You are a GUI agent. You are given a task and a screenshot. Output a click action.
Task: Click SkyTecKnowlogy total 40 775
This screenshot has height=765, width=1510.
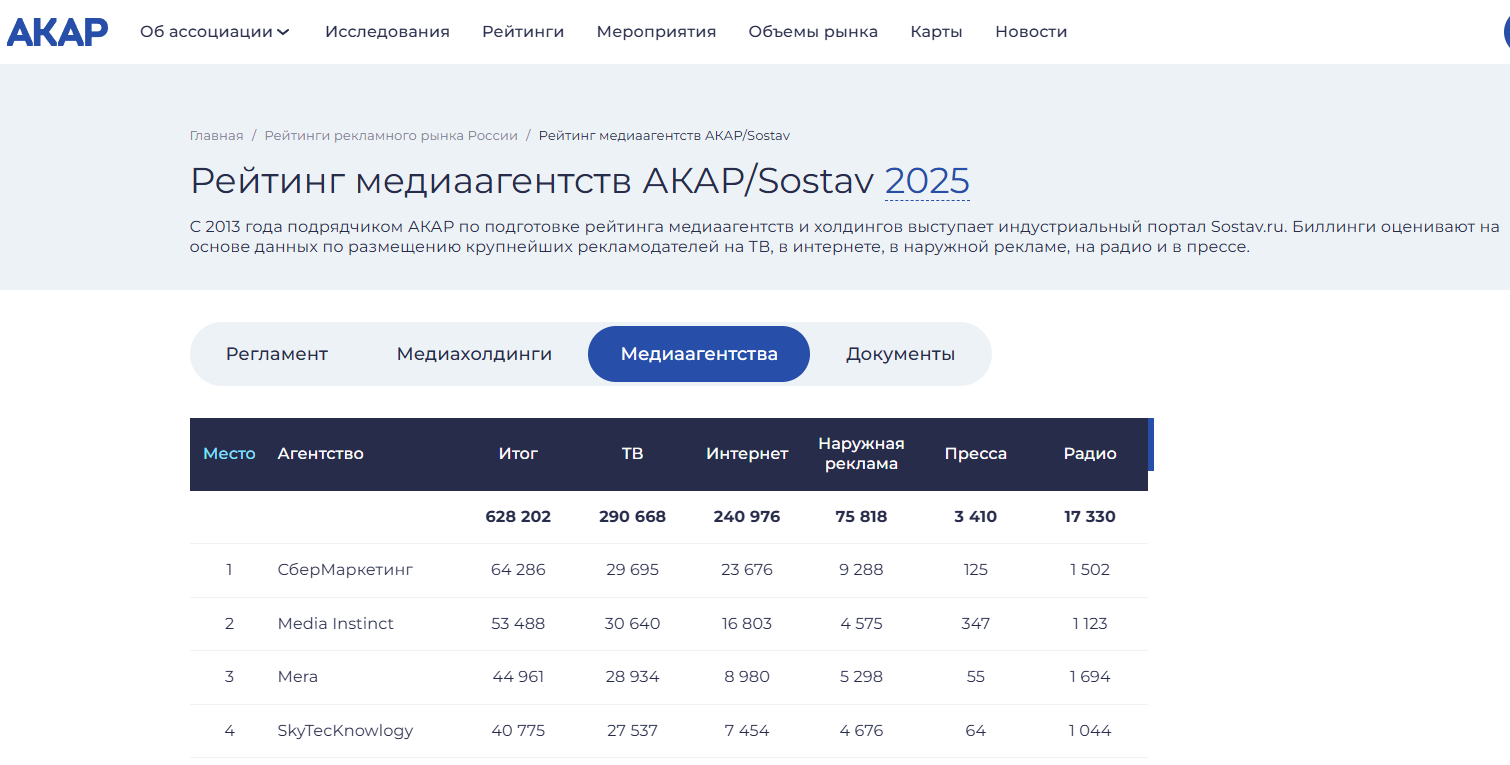pyautogui.click(x=518, y=731)
